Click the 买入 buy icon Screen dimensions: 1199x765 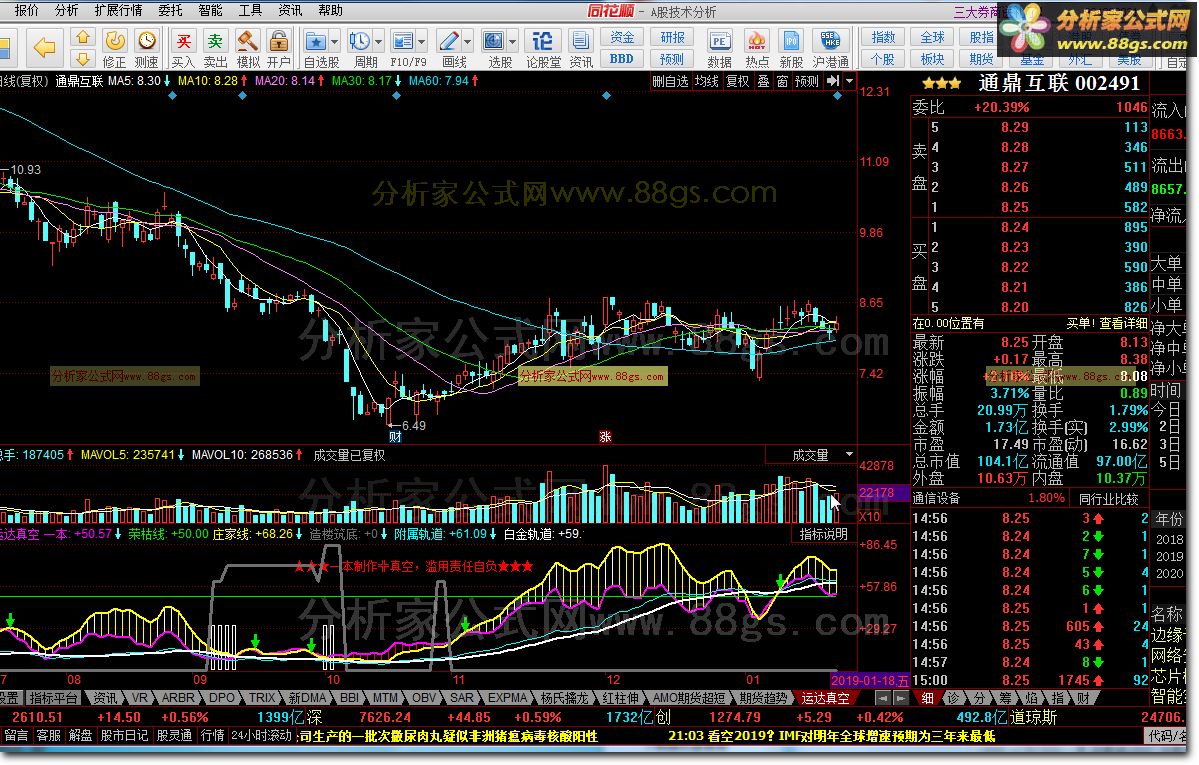click(x=184, y=48)
